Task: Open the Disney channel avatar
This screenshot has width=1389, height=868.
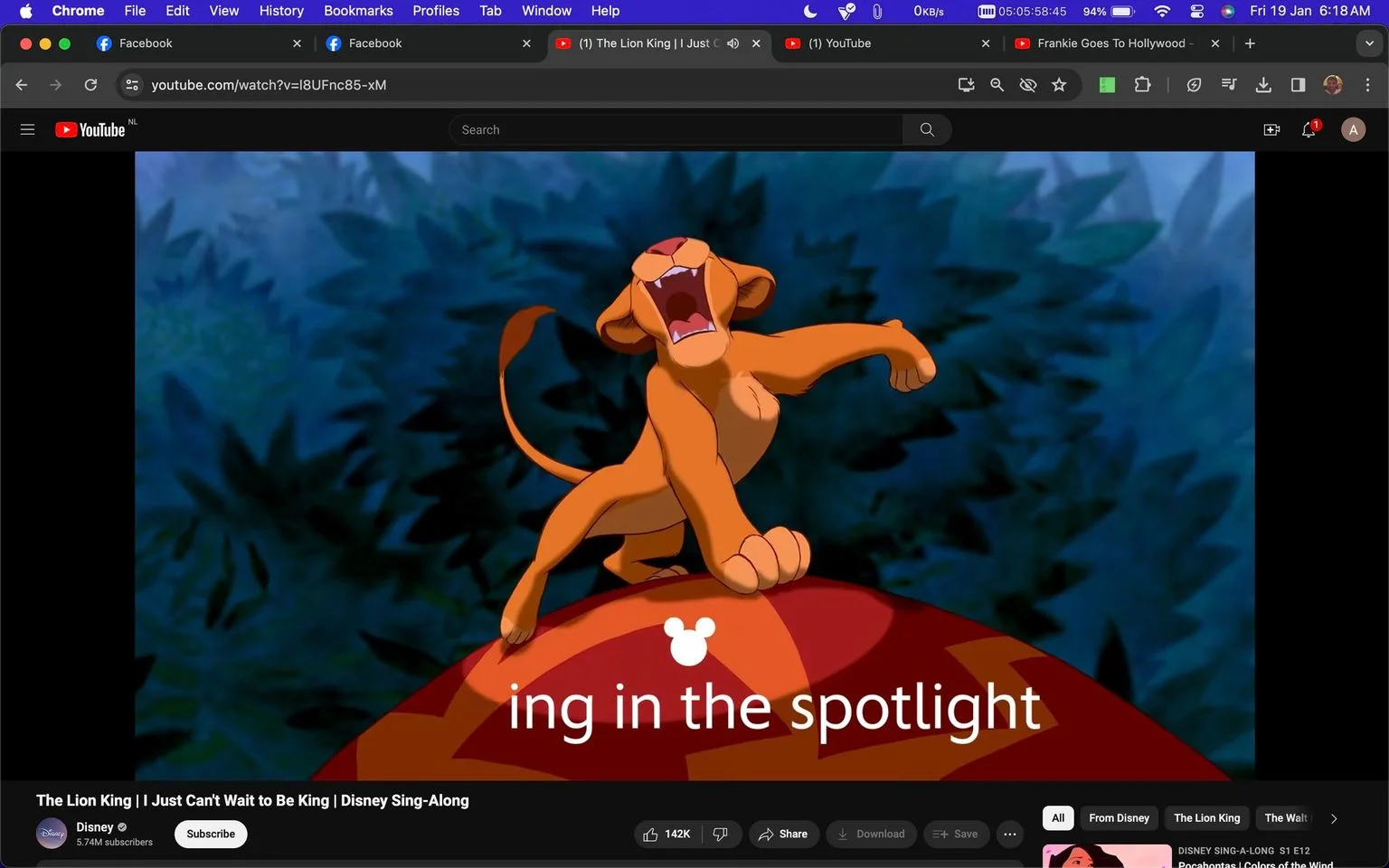Action: pyautogui.click(x=52, y=833)
